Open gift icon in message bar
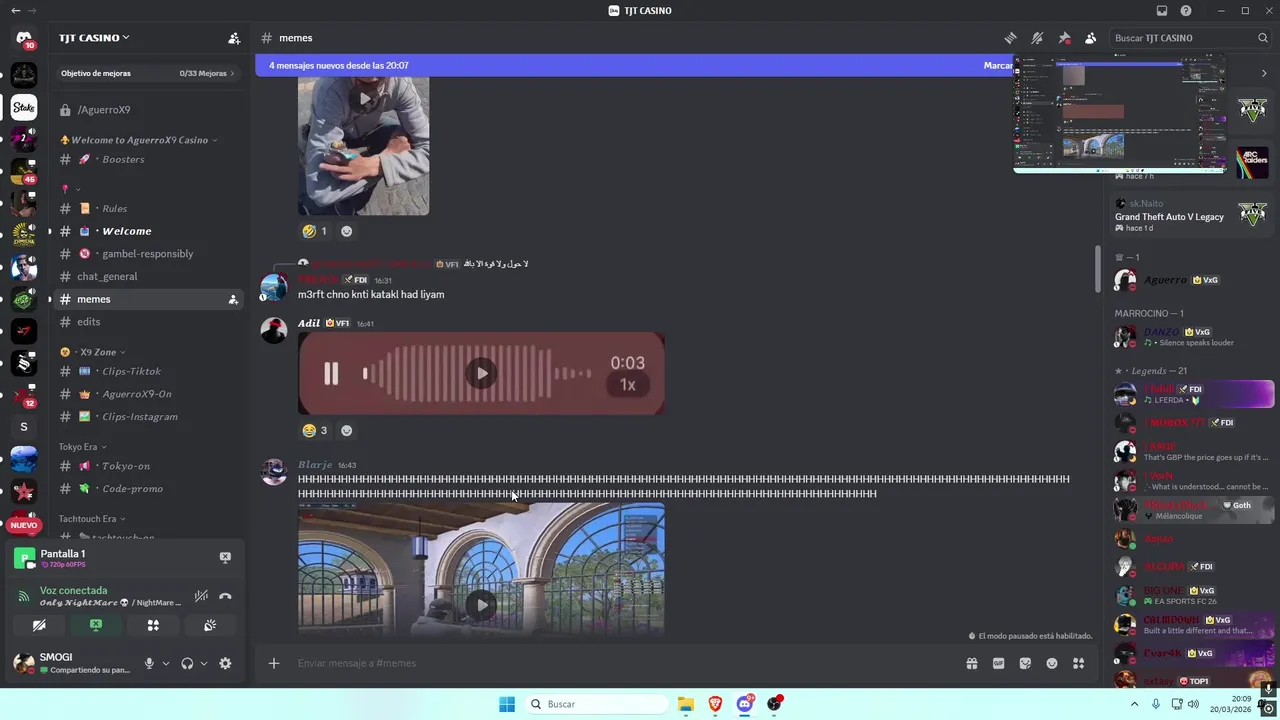The height and width of the screenshot is (720, 1280). pyautogui.click(x=971, y=663)
